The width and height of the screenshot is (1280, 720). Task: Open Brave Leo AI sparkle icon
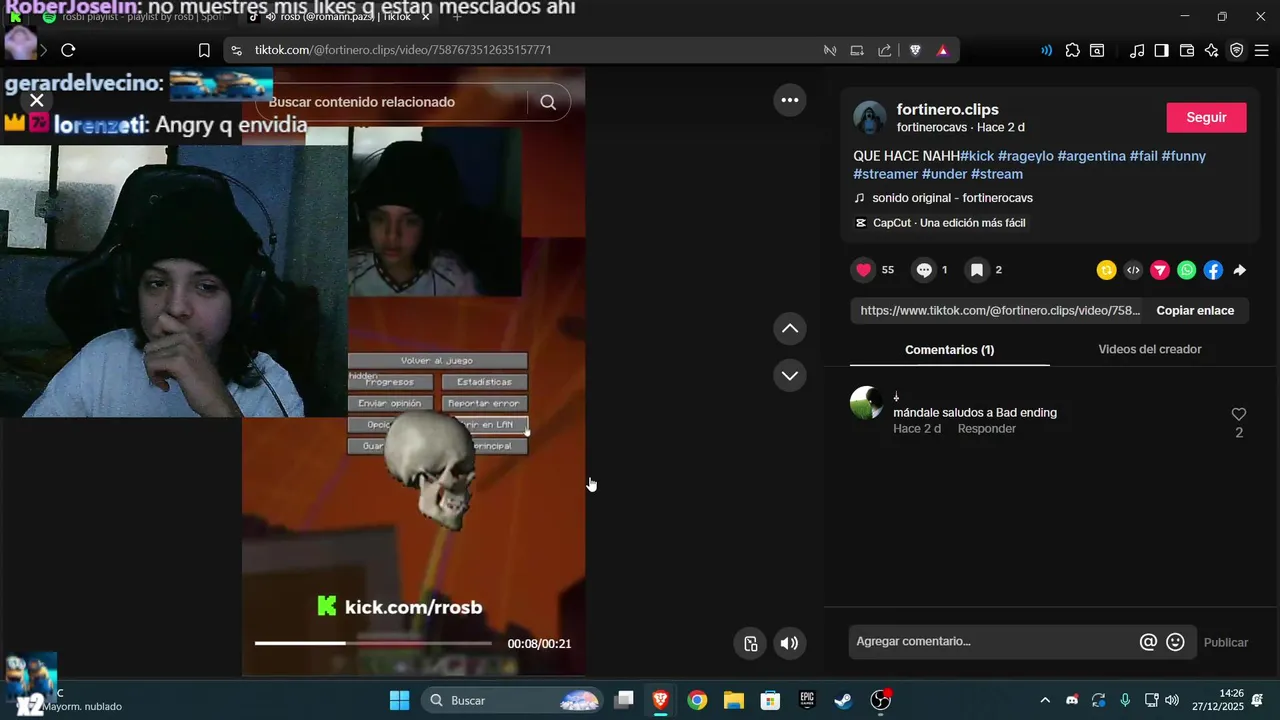[1212, 50]
